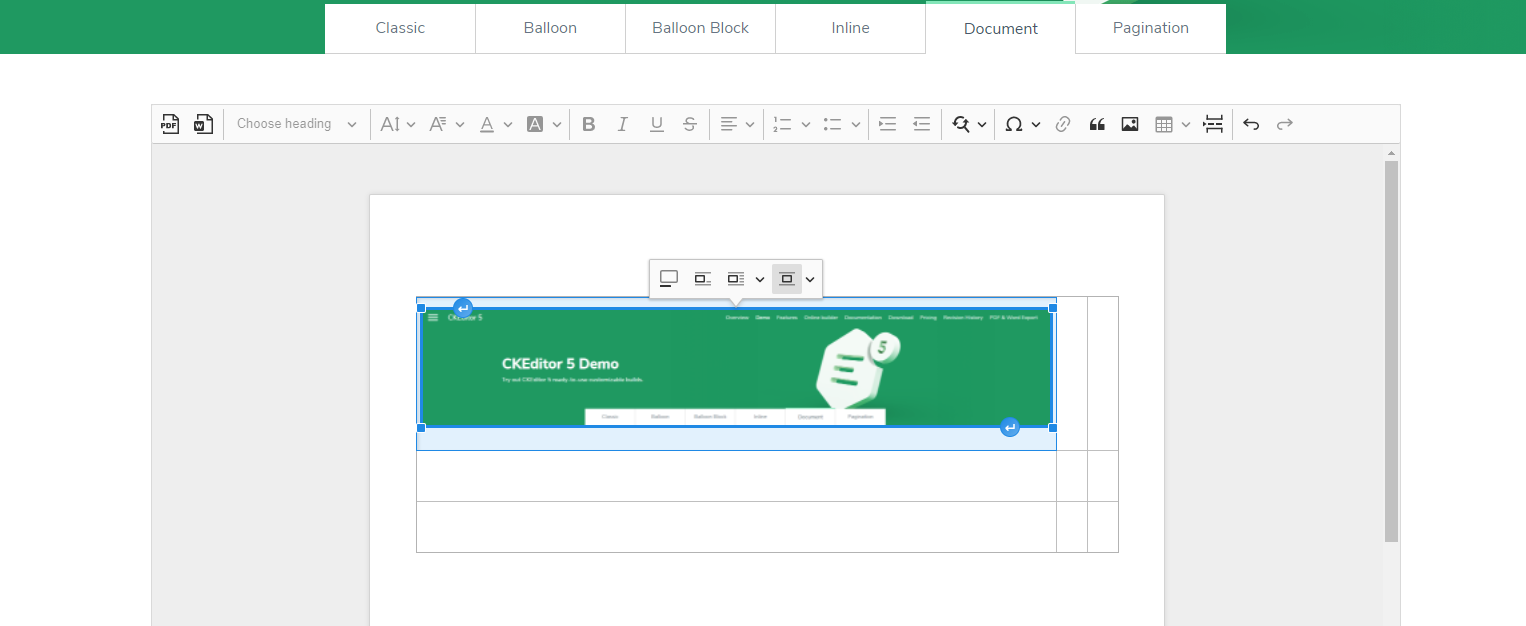Export document to PDF
The image size is (1526, 626).
tap(170, 124)
